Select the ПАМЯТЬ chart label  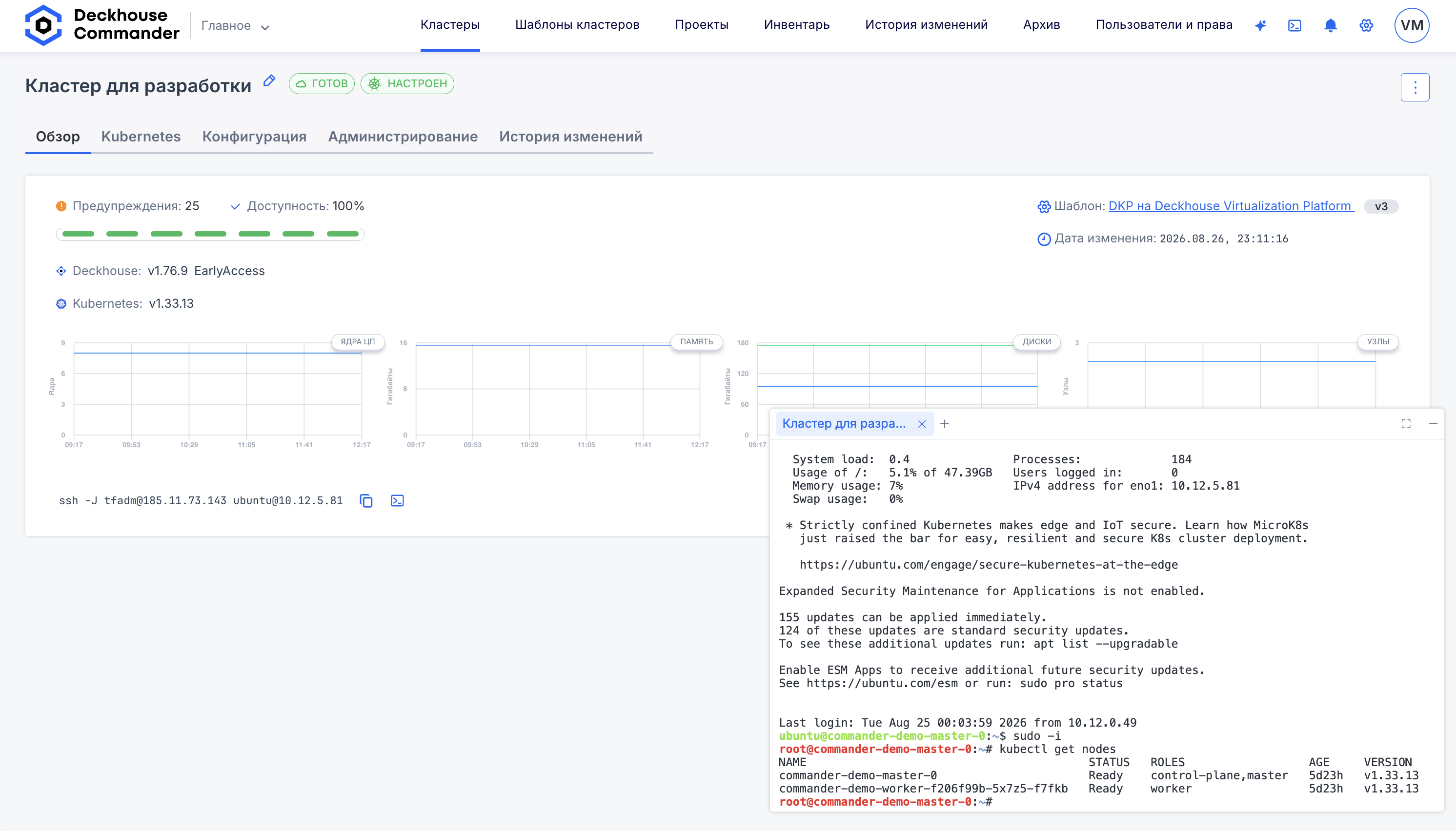click(x=696, y=341)
